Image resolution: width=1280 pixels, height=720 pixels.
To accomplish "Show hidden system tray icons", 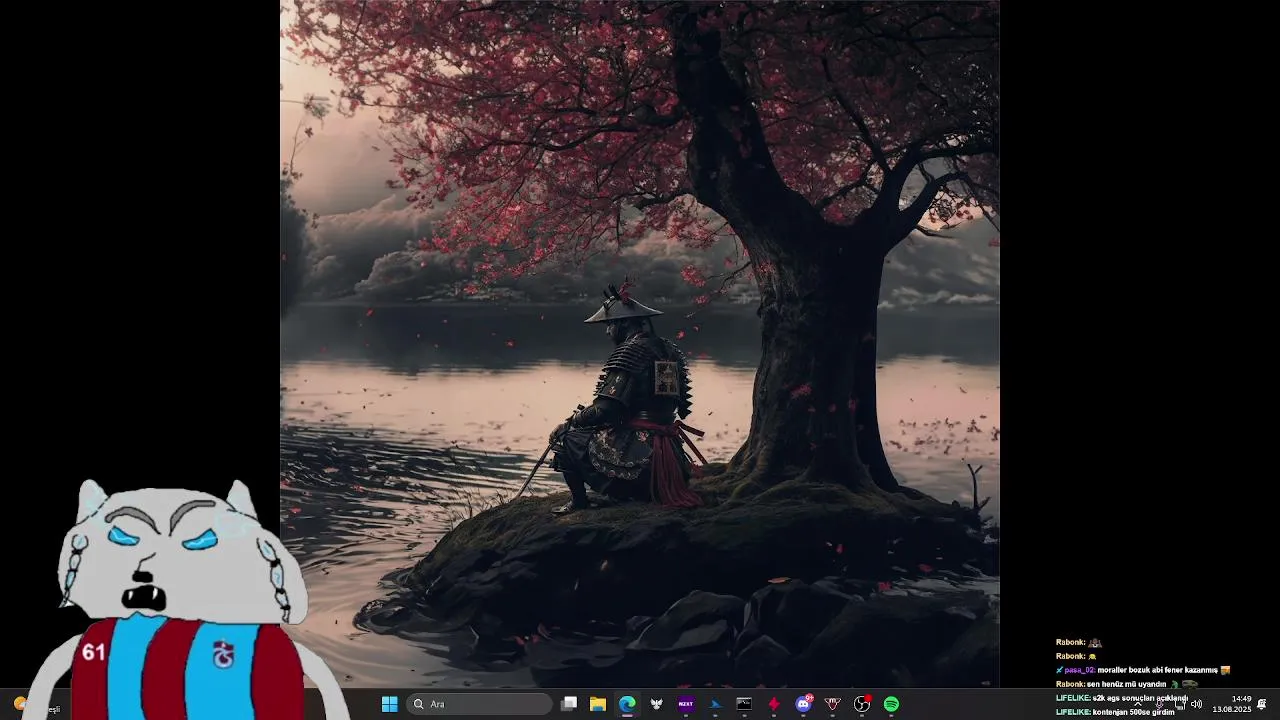I will click(1138, 704).
